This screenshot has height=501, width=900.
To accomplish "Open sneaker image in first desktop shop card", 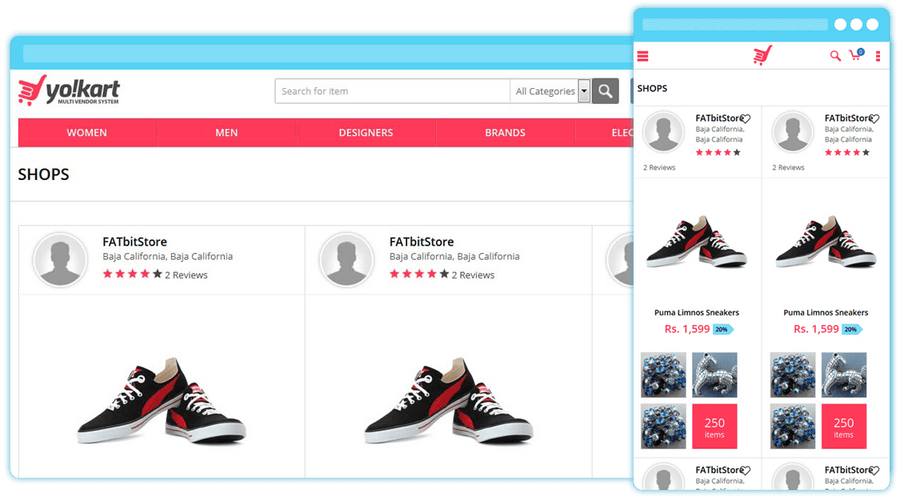I will (x=161, y=400).
